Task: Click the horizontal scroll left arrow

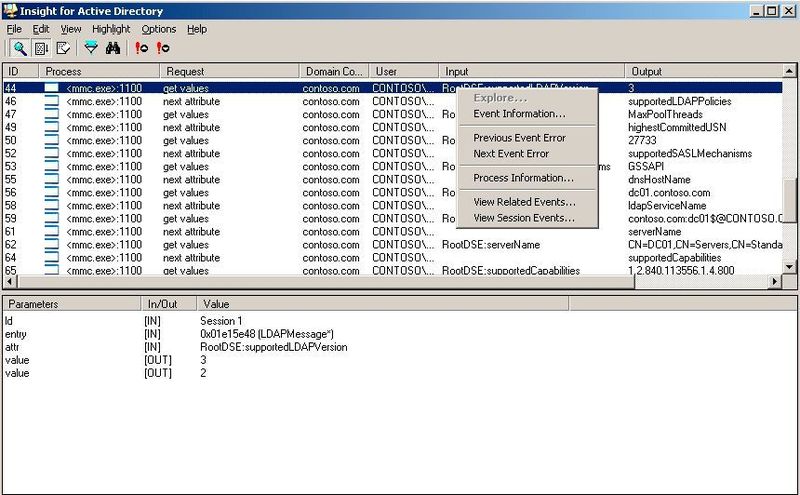Action: tap(10, 282)
